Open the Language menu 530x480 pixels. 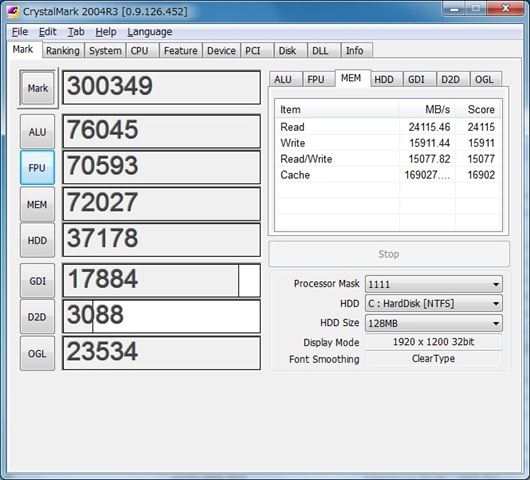click(x=150, y=32)
